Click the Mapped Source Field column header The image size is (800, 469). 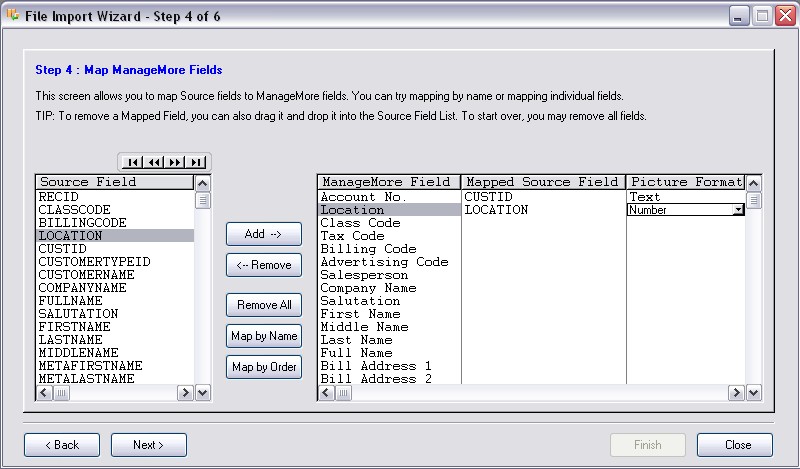543,182
